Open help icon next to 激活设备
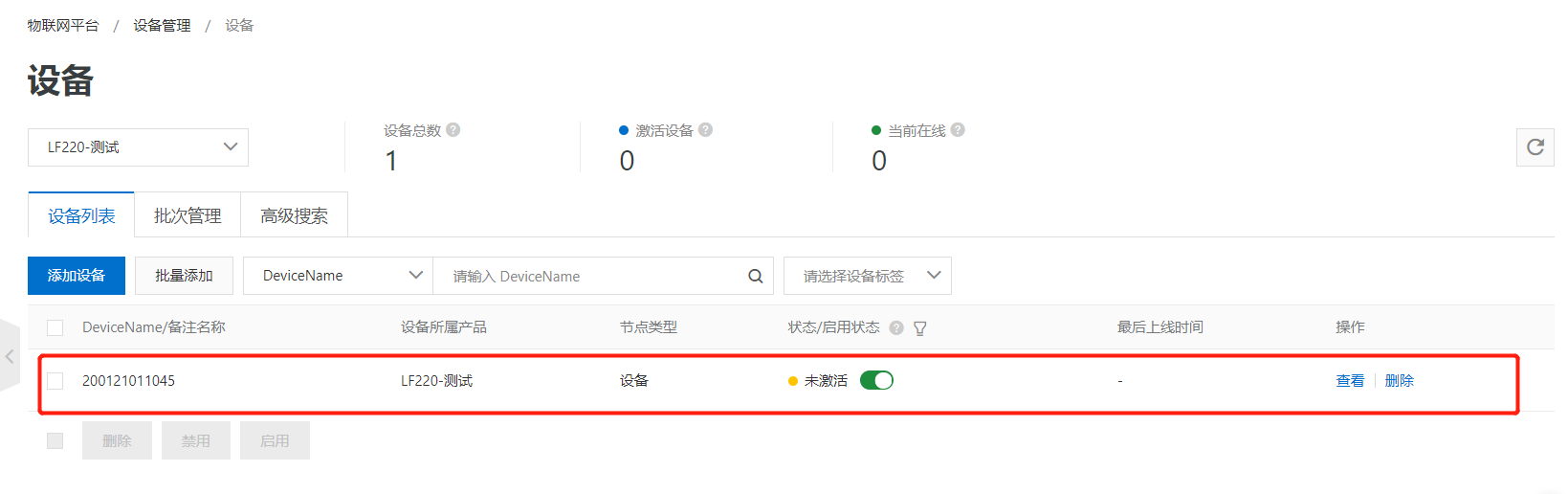Screen dimensions: 1568x494 click(x=706, y=130)
